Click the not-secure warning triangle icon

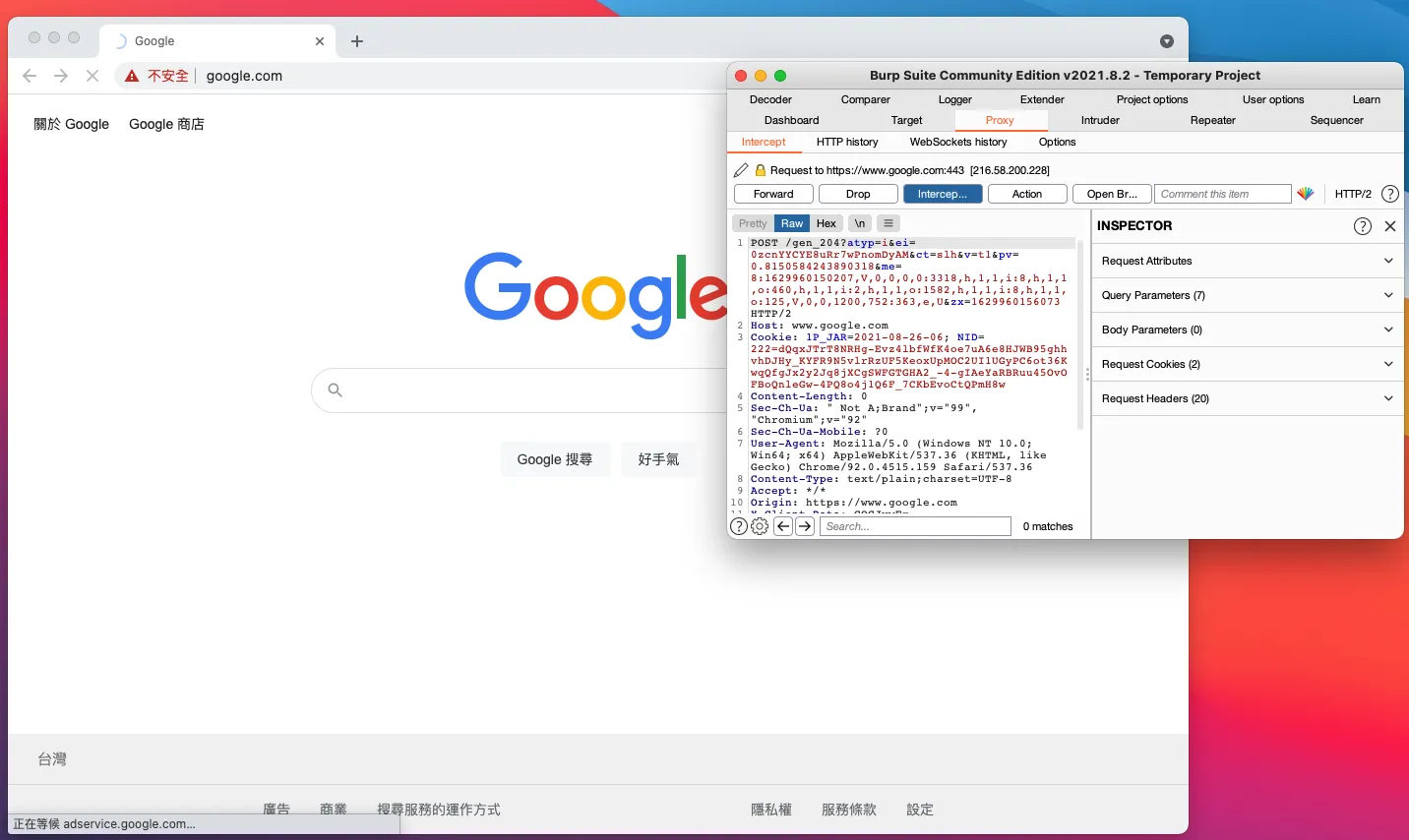click(132, 76)
